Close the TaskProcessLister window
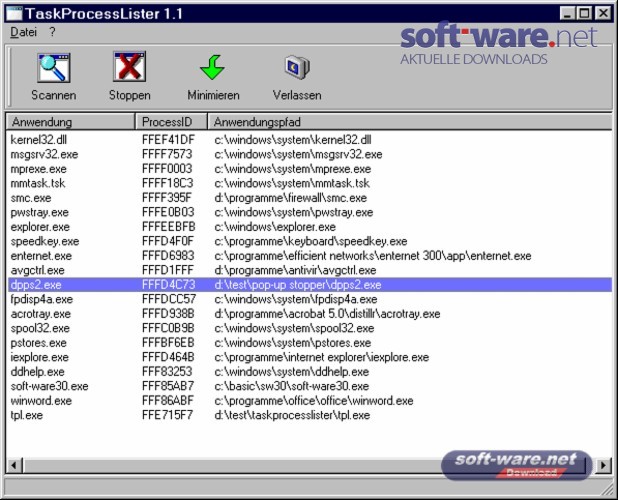Image resolution: width=618 pixels, height=500 pixels. coord(603,14)
